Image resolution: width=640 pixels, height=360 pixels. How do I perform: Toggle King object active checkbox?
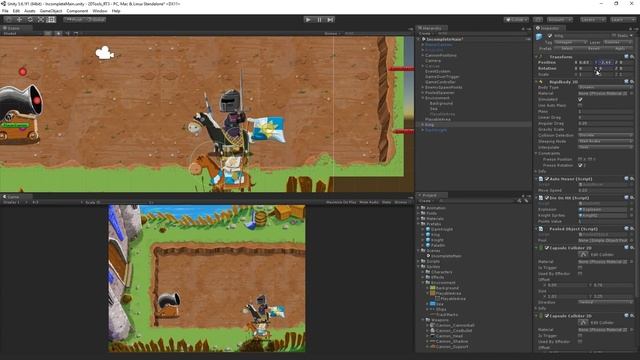549,36
